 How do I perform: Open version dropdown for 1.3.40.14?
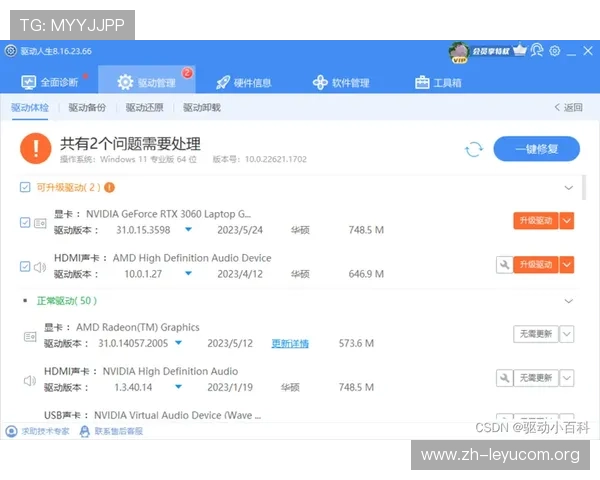click(178, 387)
